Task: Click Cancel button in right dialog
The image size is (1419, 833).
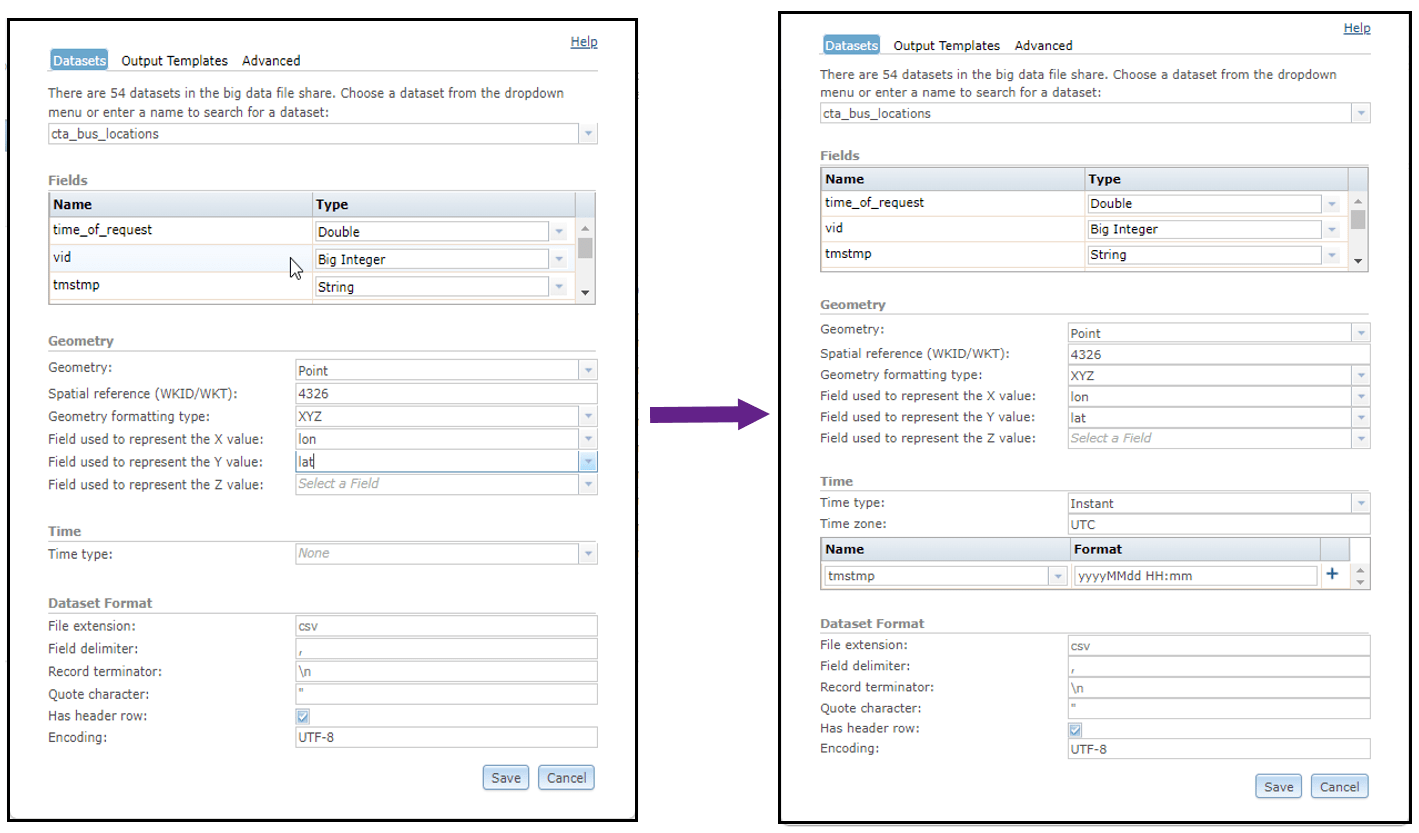Action: point(1339,786)
